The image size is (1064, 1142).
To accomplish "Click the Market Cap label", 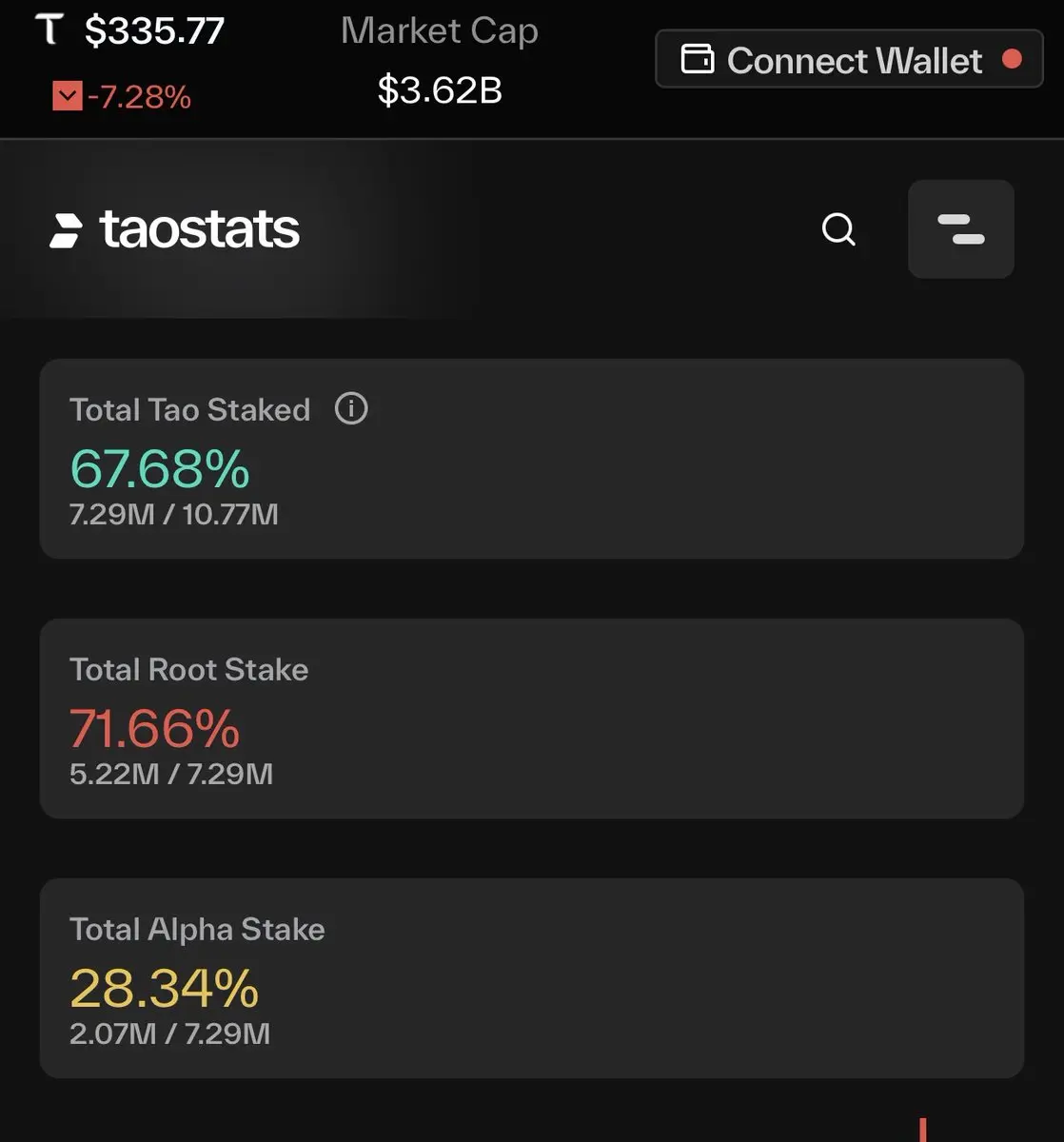I will point(440,31).
